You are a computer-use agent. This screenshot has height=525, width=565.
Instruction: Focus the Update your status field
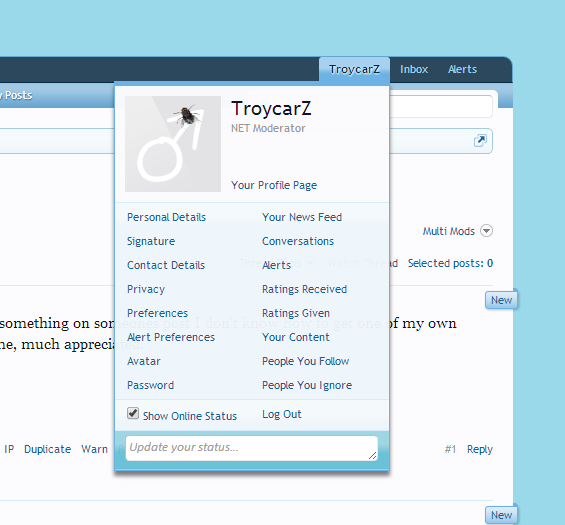(x=252, y=448)
